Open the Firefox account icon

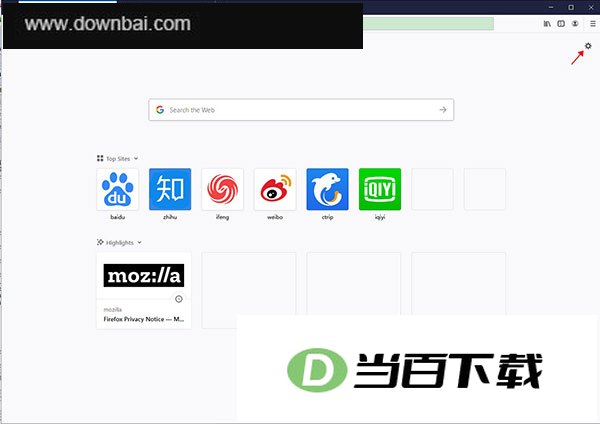pos(575,24)
